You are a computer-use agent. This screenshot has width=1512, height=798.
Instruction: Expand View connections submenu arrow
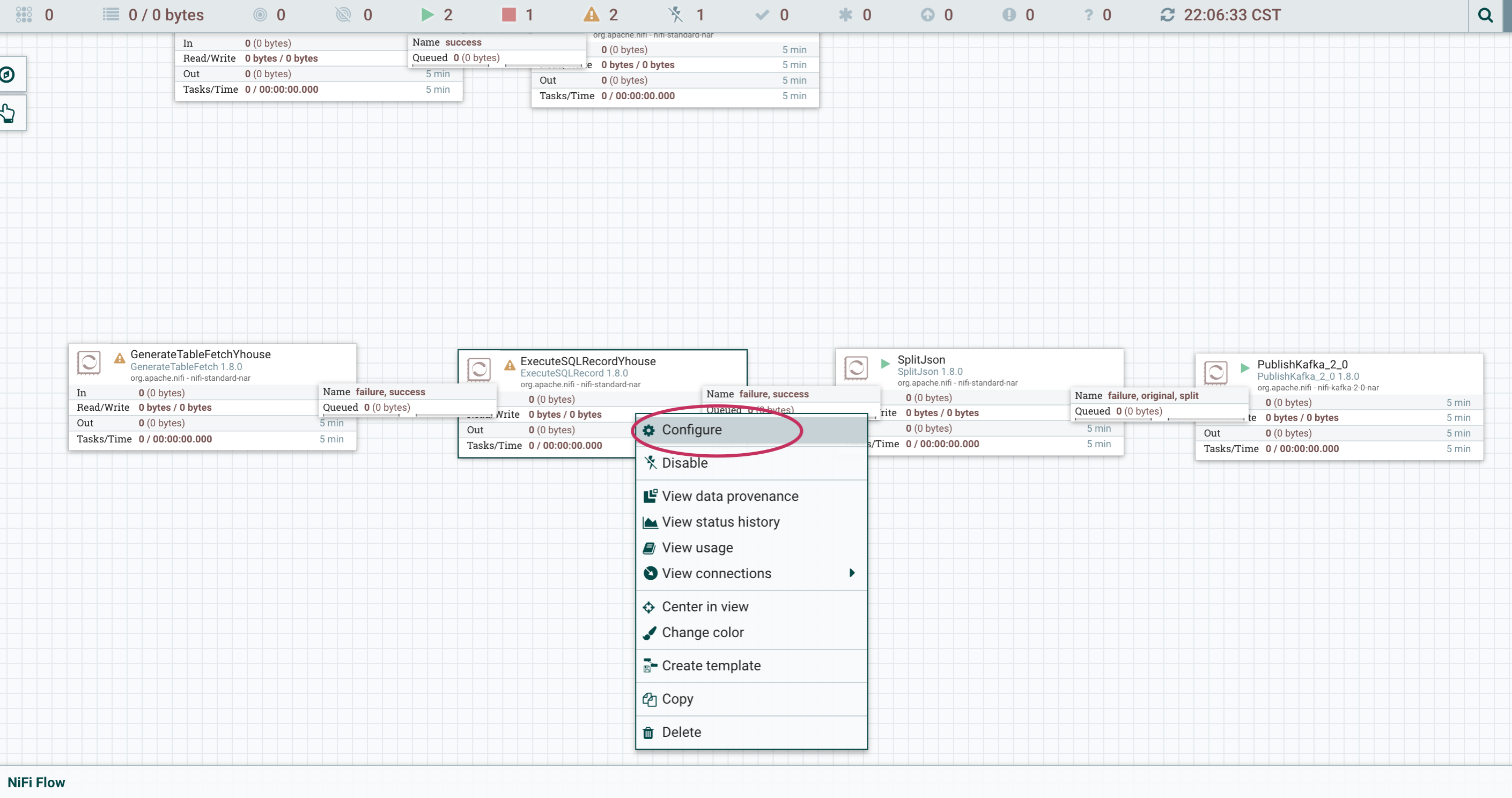tap(852, 573)
